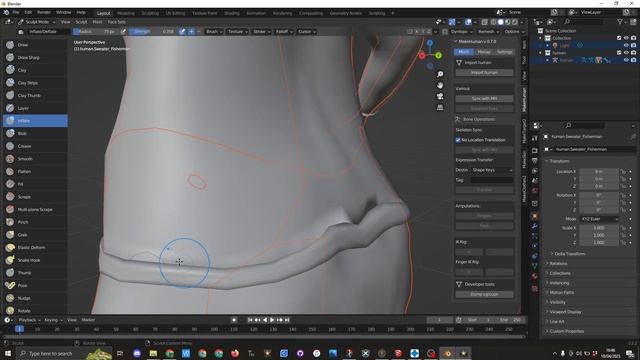Select the Snake Hook brush
Screen dimensions: 640x360
coord(35,260)
